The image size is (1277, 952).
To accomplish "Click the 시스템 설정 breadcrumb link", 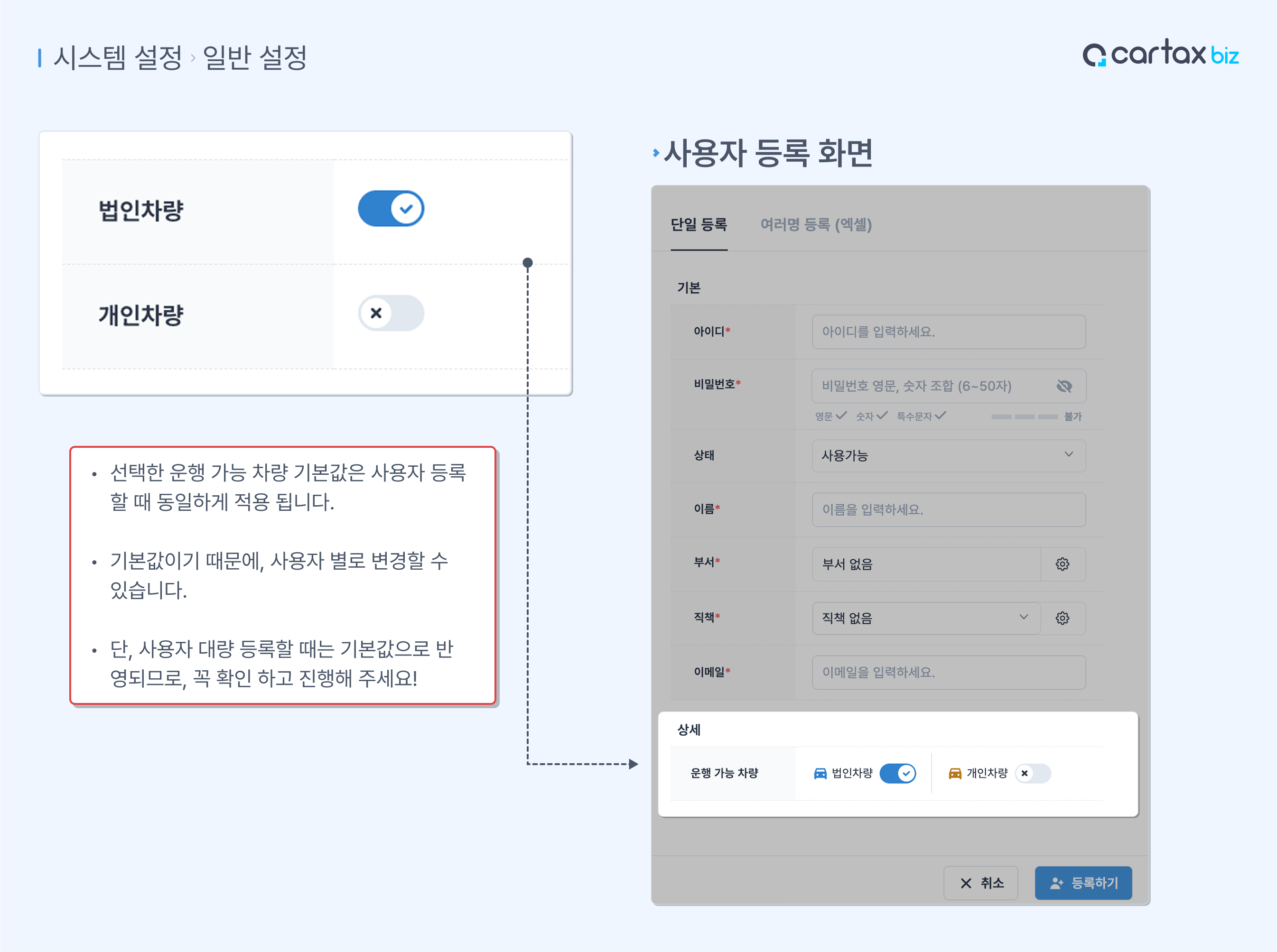I will pos(118,57).
